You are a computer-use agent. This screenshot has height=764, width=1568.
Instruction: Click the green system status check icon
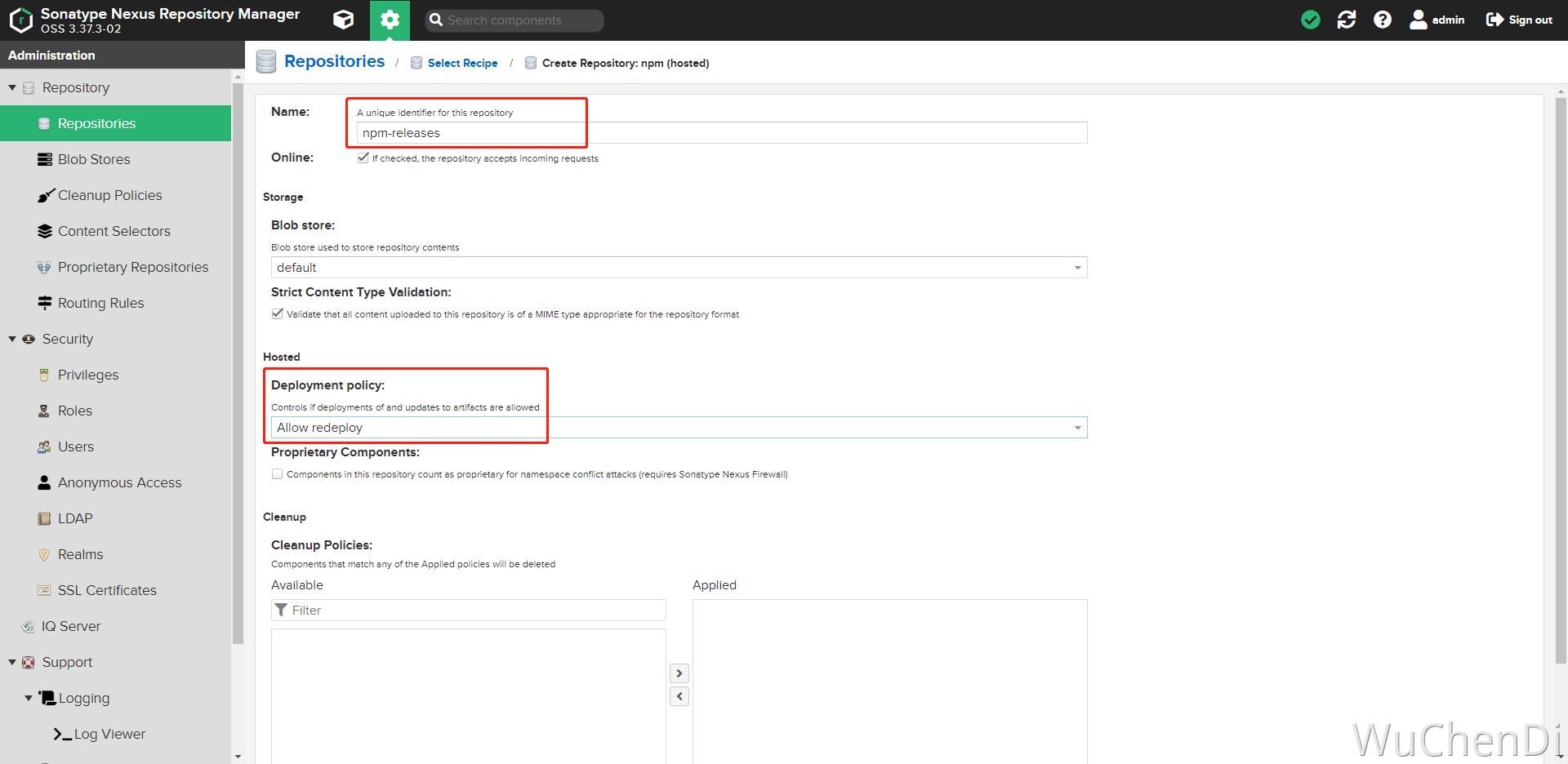pyautogui.click(x=1311, y=20)
